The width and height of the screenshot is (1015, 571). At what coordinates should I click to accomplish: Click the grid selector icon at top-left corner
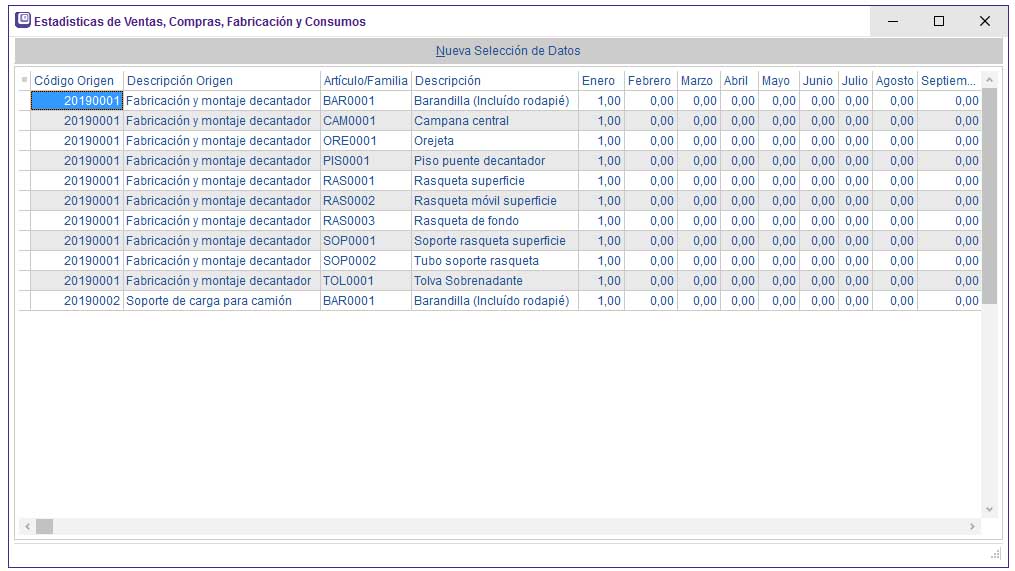pos(24,80)
